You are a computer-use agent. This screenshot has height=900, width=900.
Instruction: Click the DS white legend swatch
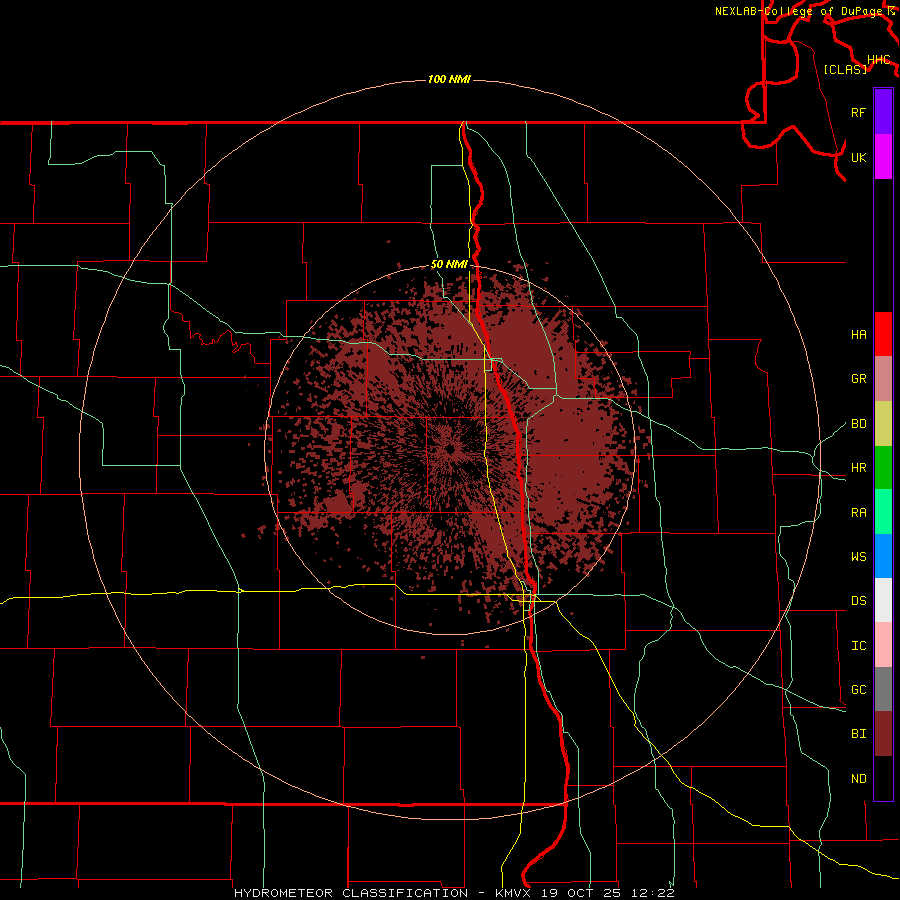coord(883,600)
